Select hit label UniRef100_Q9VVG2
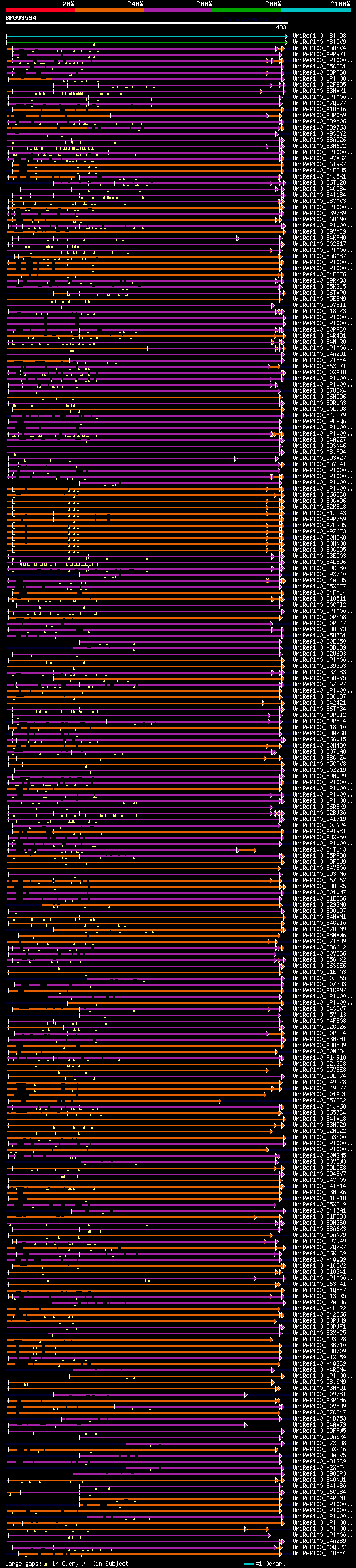 pos(319,159)
